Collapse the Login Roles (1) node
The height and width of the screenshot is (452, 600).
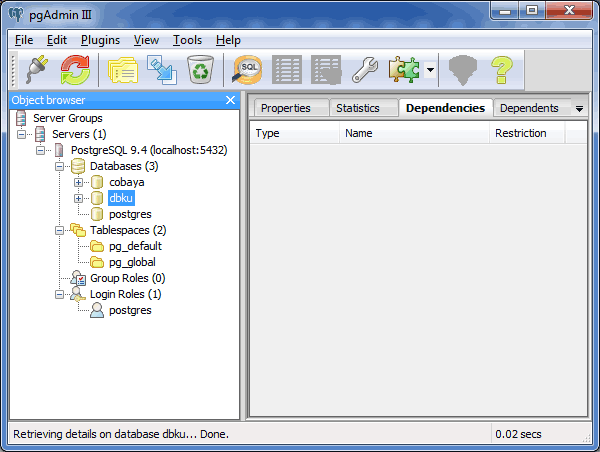tap(59, 294)
